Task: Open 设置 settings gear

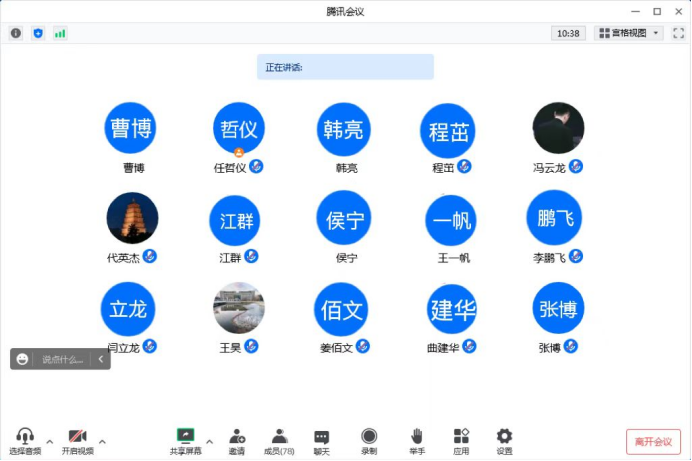Action: click(504, 440)
